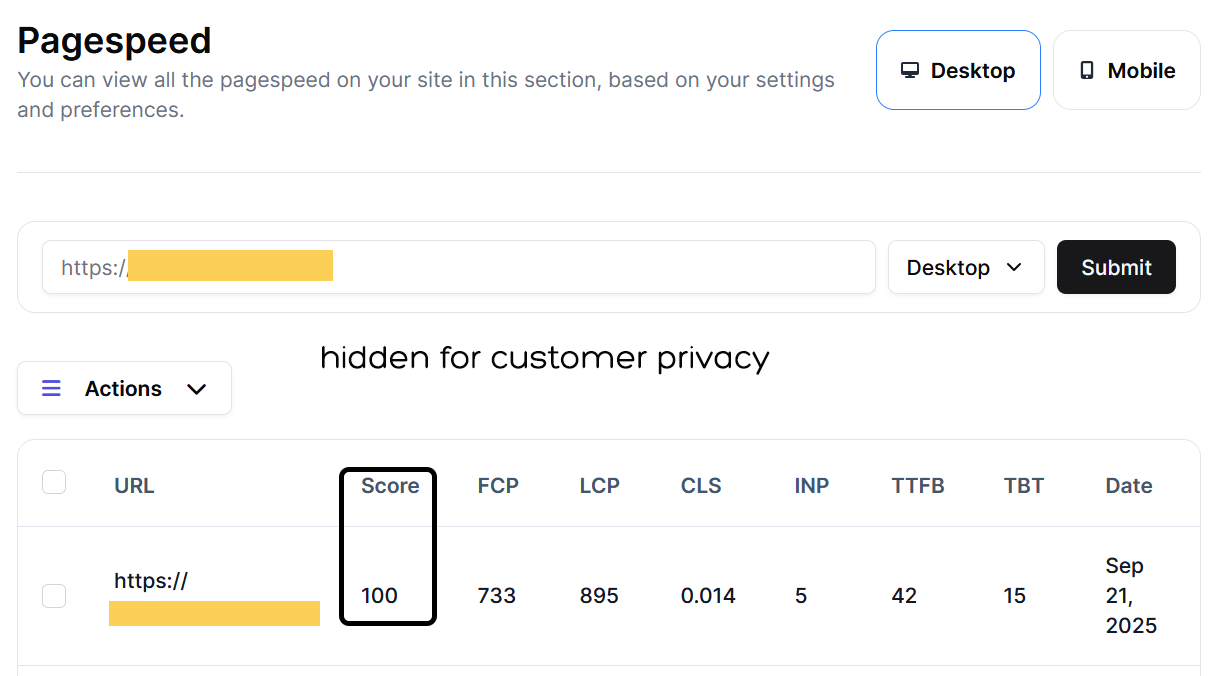Check the first URL row checkbox
The height and width of the screenshot is (676, 1215).
coord(54,596)
